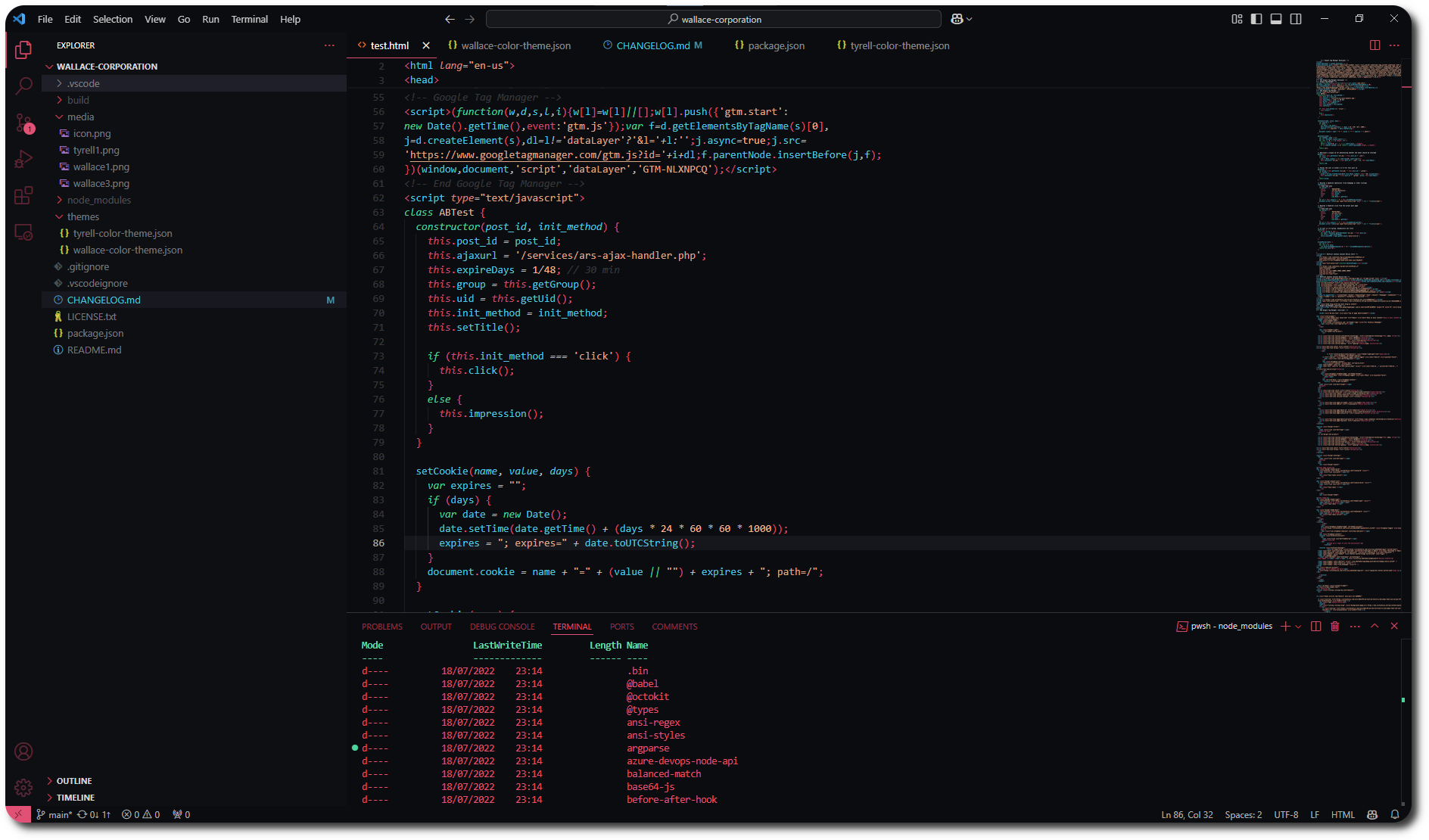Click the Explorer more actions ellipsis
Screen dimensions: 1429x840
point(329,45)
